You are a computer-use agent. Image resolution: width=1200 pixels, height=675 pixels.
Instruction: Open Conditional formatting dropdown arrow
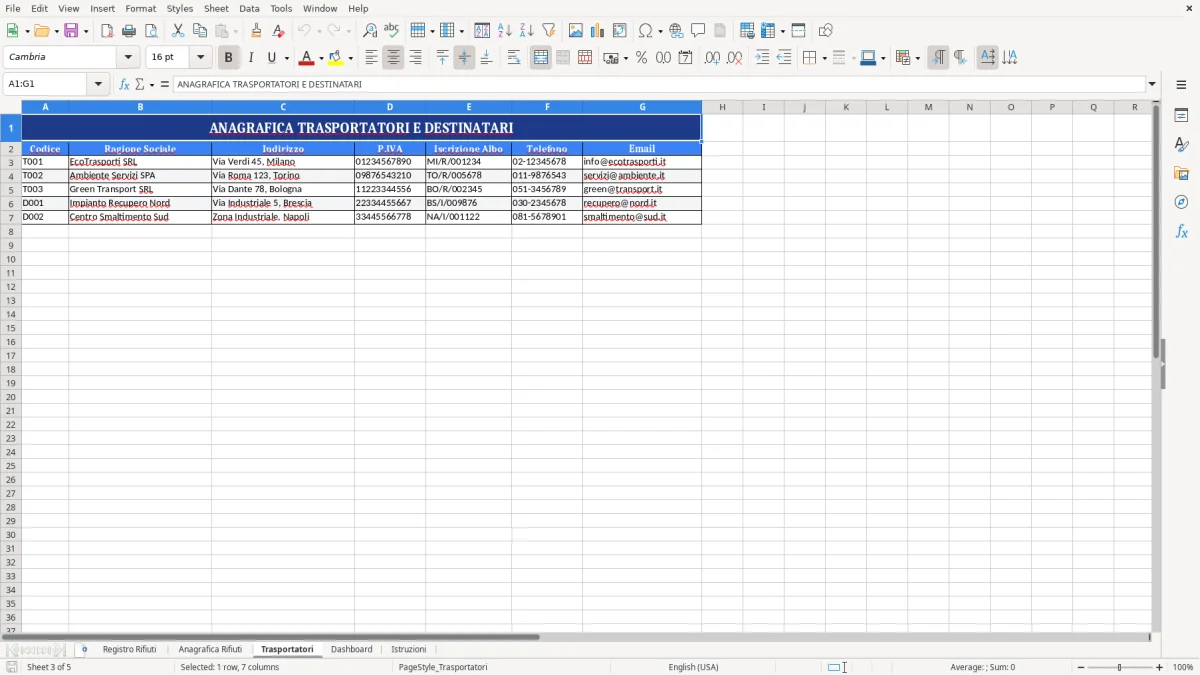[x=917, y=58]
